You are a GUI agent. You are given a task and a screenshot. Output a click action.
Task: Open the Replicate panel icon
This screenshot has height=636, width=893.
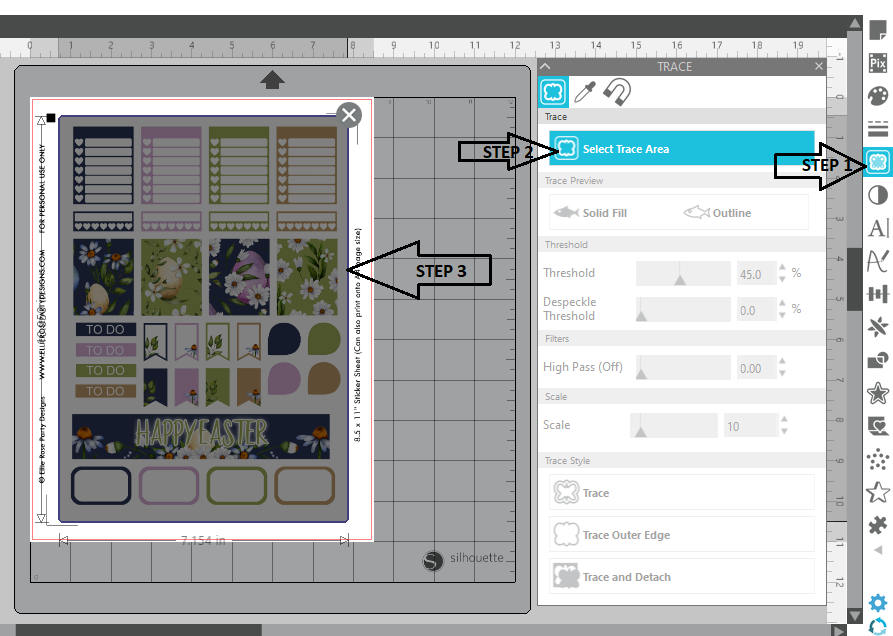(878, 327)
